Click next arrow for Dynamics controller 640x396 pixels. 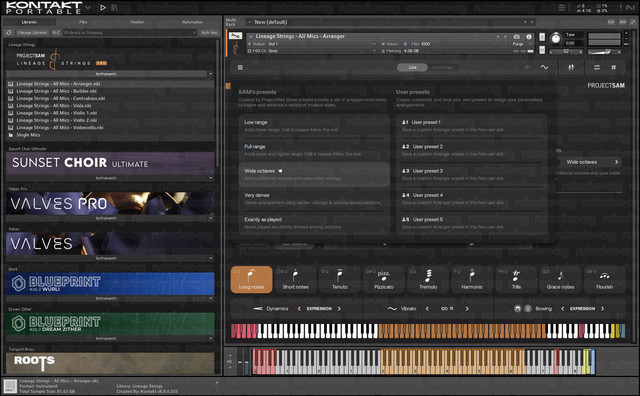point(339,309)
